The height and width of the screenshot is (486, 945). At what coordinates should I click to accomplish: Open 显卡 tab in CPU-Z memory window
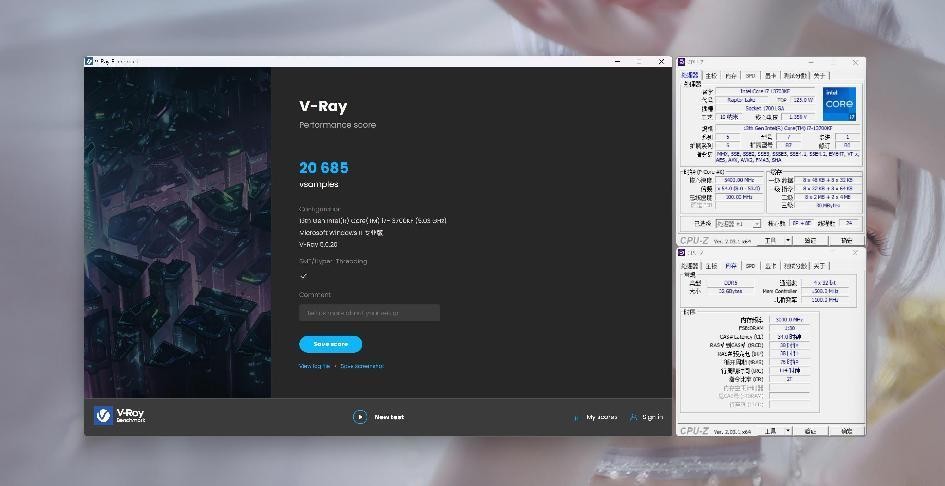[770, 266]
